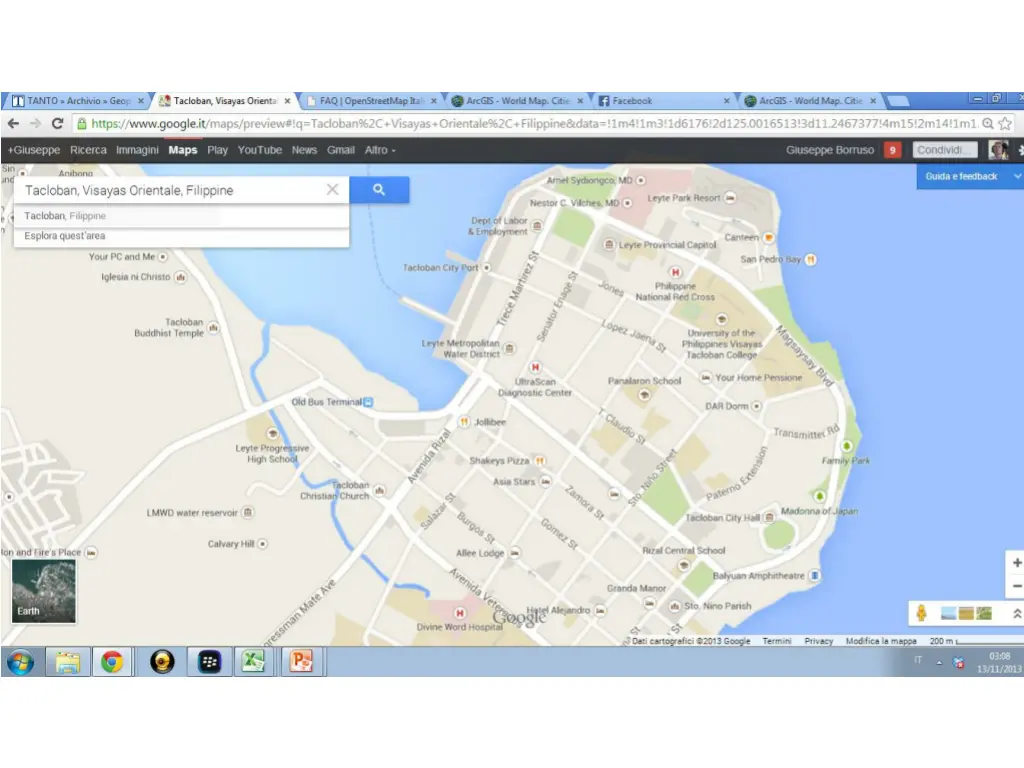The image size is (1024, 768).
Task: Click the browser Forward arrow
Action: pyautogui.click(x=35, y=123)
